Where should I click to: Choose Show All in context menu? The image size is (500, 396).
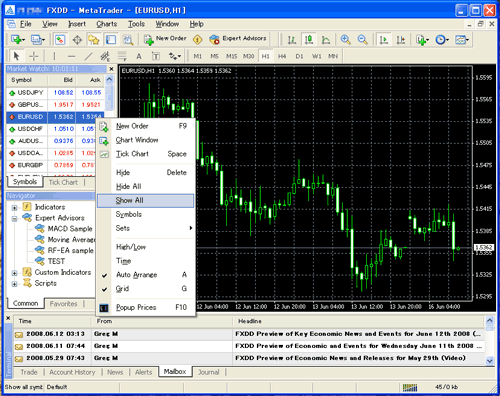[145, 201]
